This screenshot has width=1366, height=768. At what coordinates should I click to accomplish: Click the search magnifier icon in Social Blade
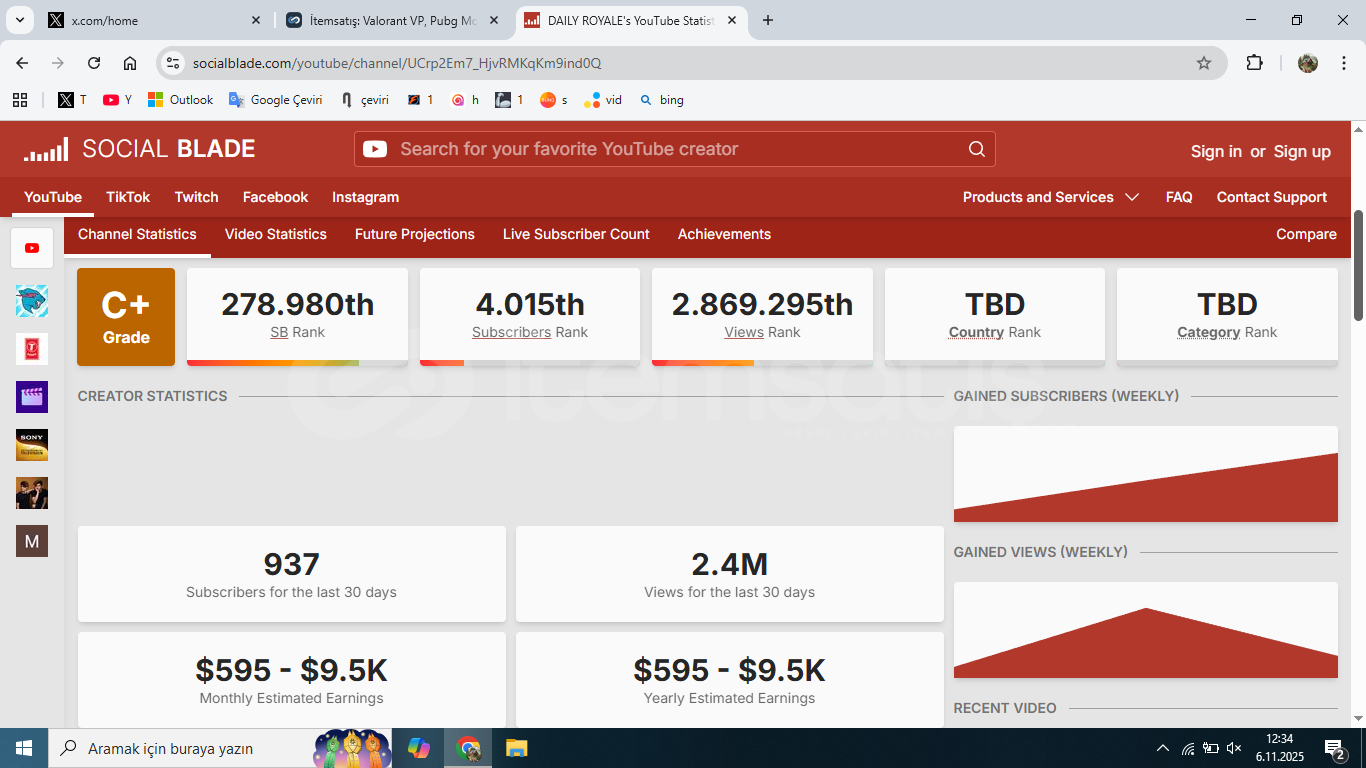[976, 149]
